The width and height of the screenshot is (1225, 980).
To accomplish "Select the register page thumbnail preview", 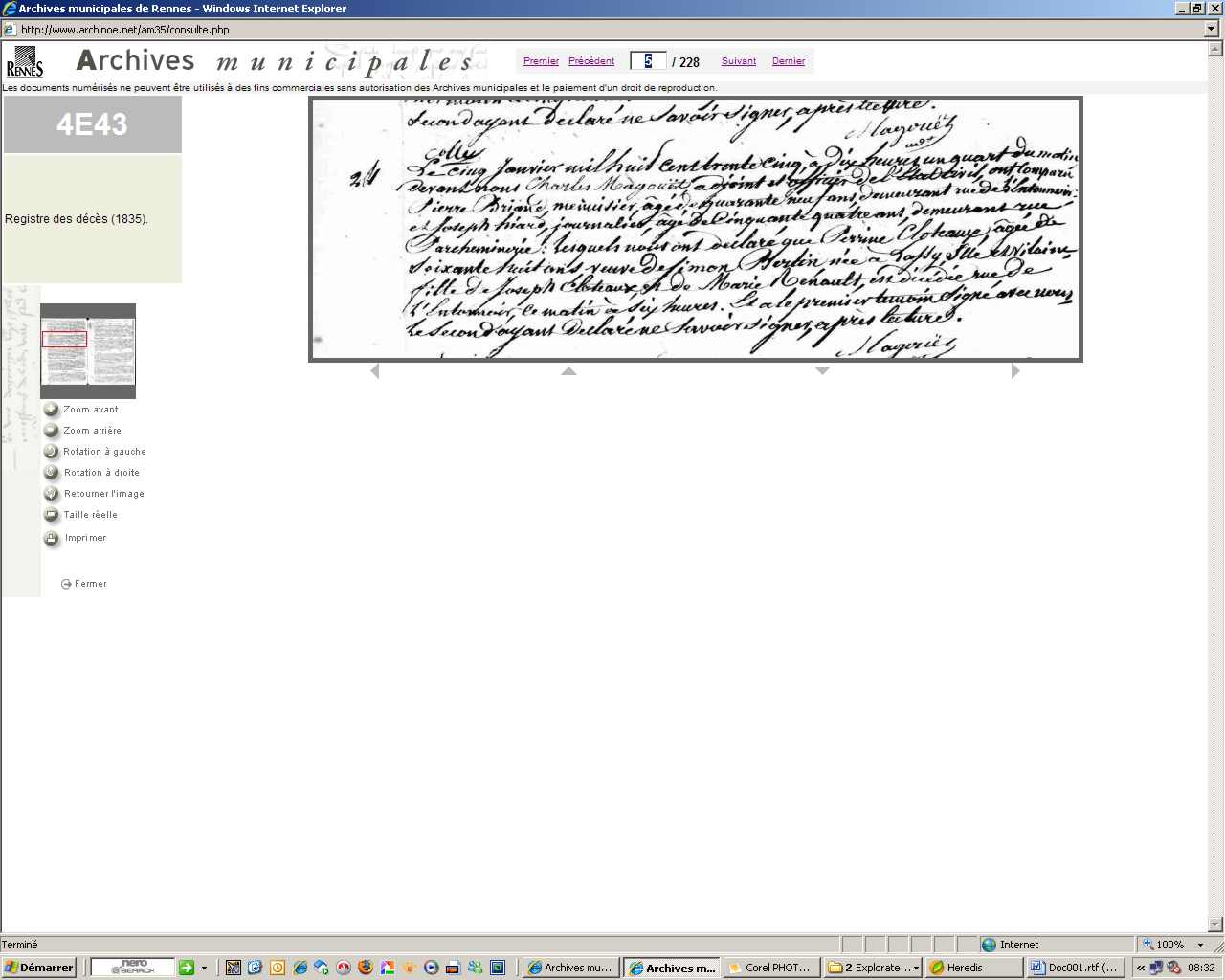I will pos(88,351).
